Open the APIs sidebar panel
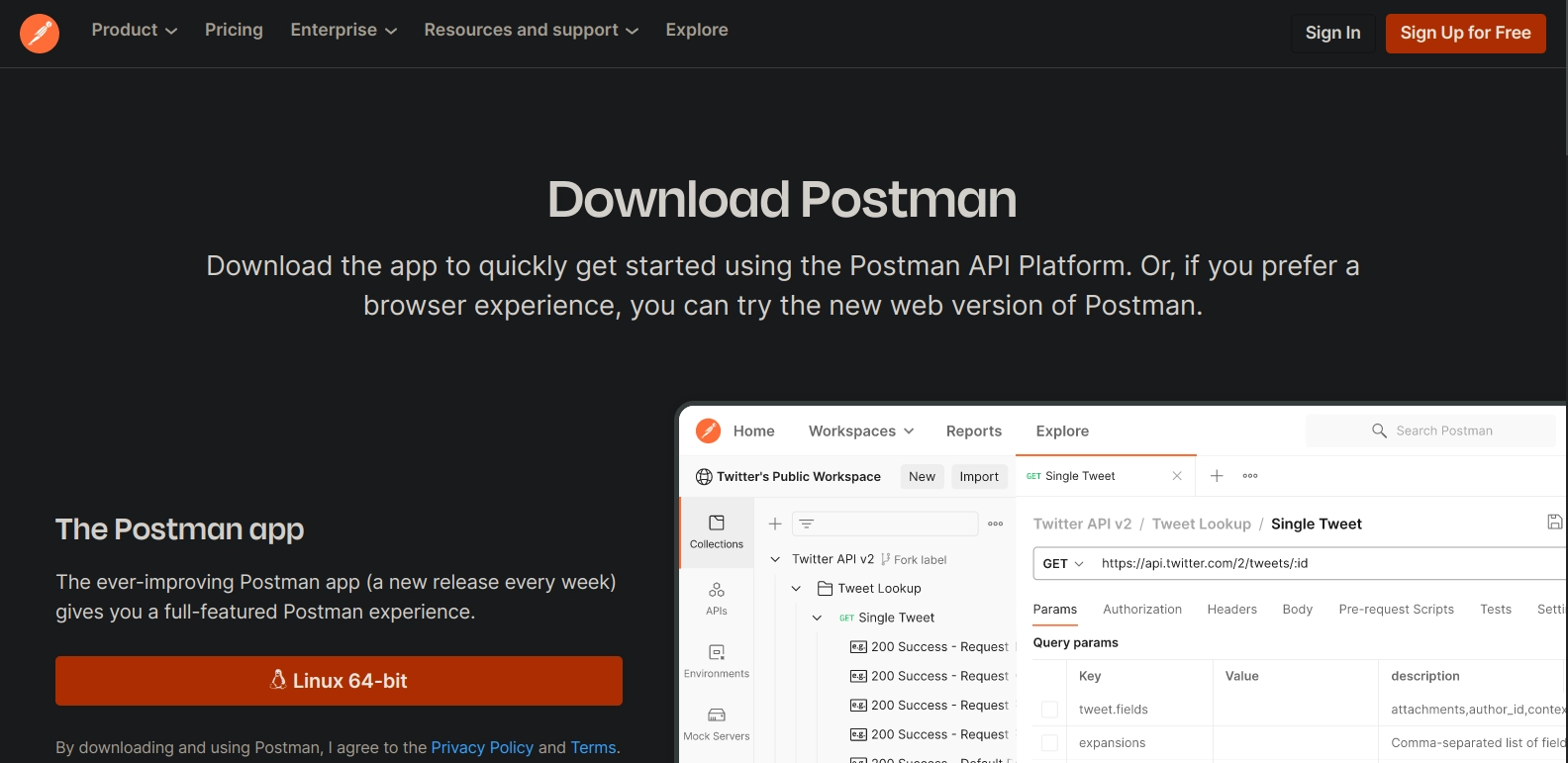1568x763 pixels. 717,599
